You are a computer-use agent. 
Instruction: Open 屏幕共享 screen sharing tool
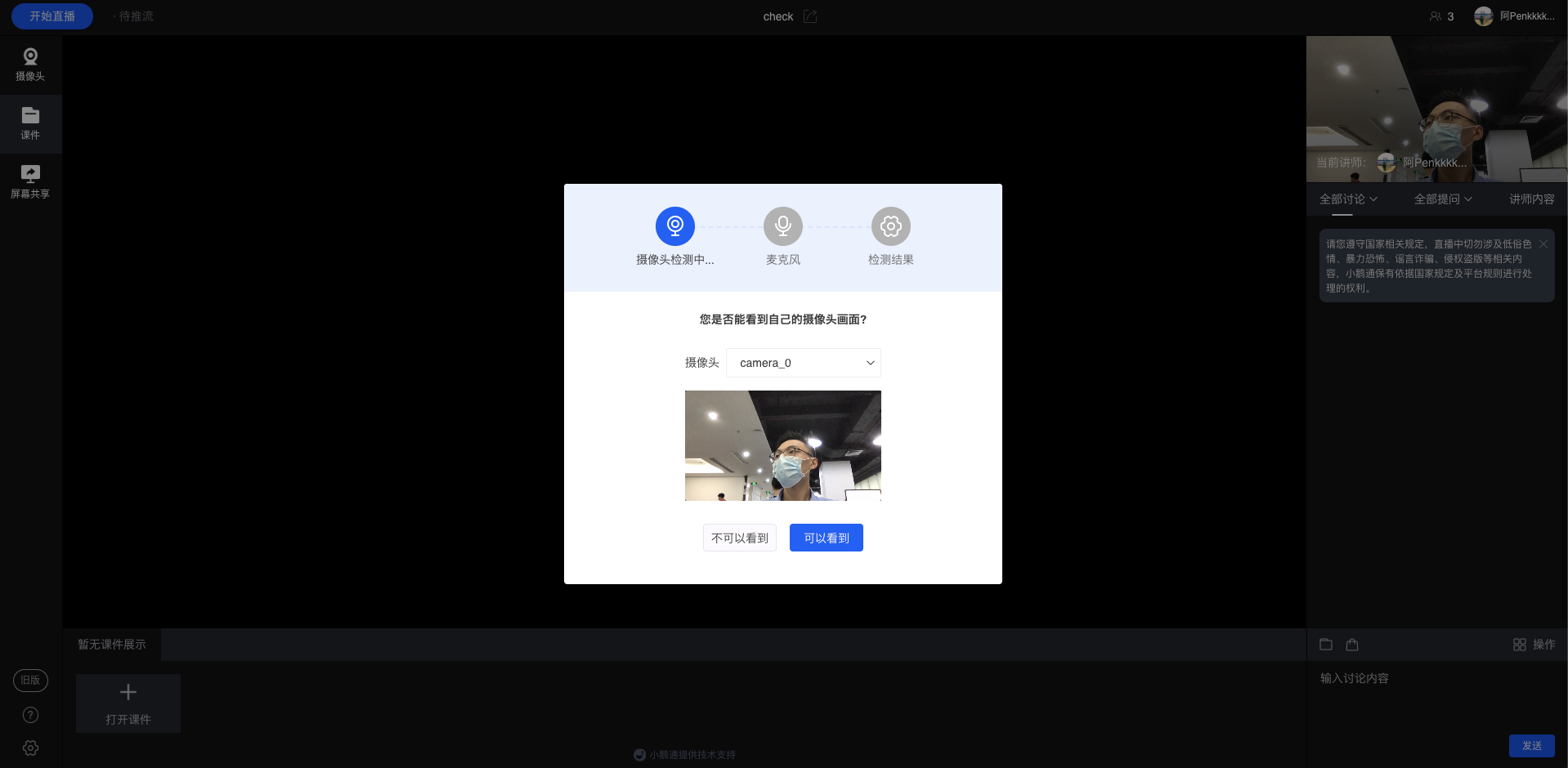[30, 182]
